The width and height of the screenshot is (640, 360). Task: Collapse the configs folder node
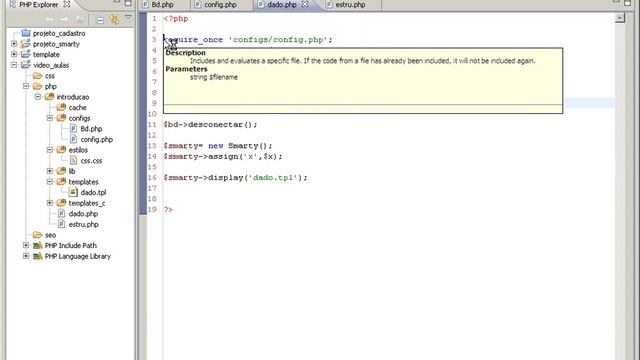(x=50, y=118)
